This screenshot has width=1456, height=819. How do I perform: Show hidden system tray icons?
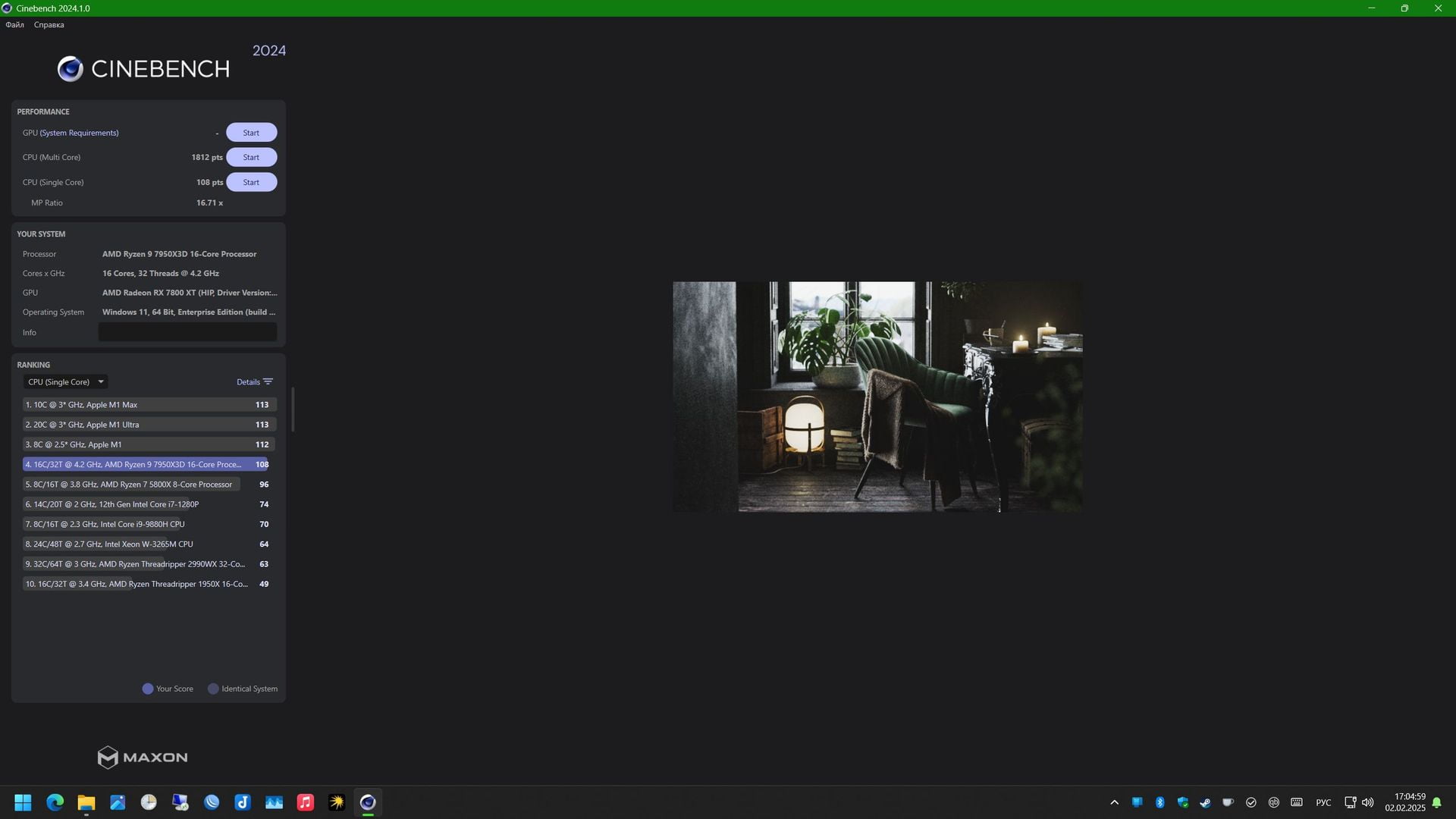pyautogui.click(x=1114, y=802)
